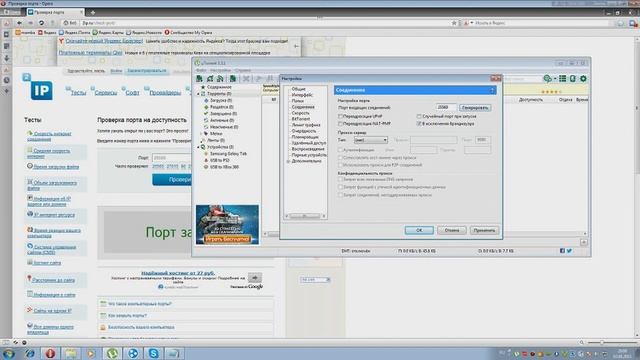Select Общие in the settings tree
This screenshot has height=360, width=640.
coord(298,89)
